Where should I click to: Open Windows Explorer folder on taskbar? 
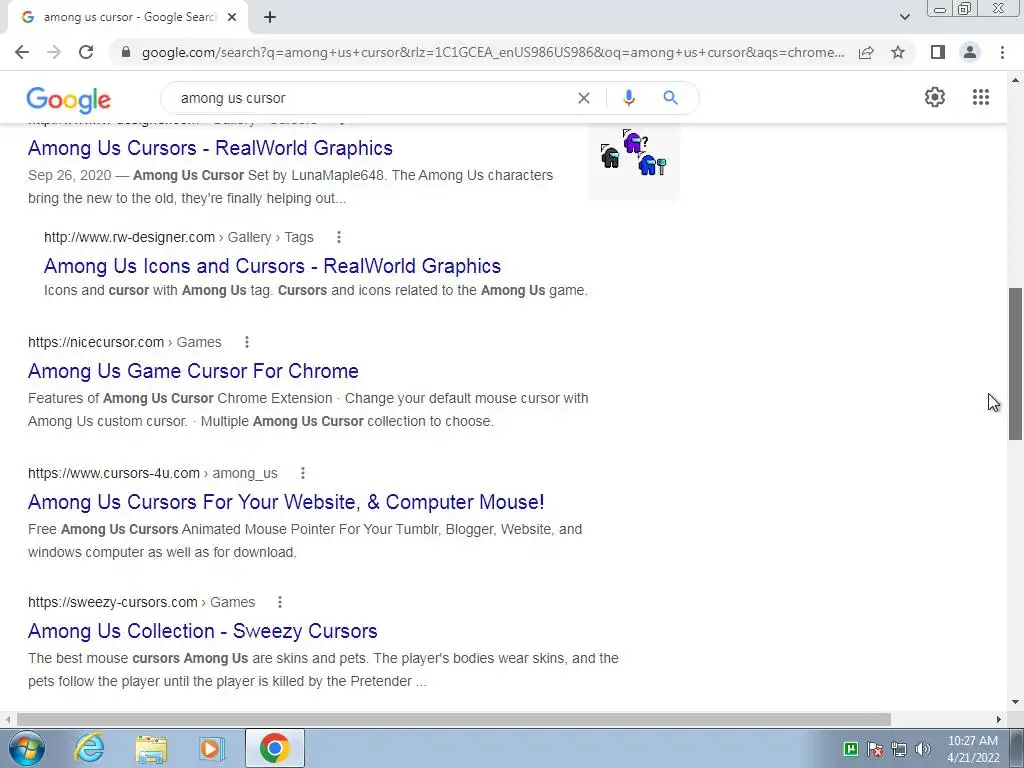coord(151,748)
